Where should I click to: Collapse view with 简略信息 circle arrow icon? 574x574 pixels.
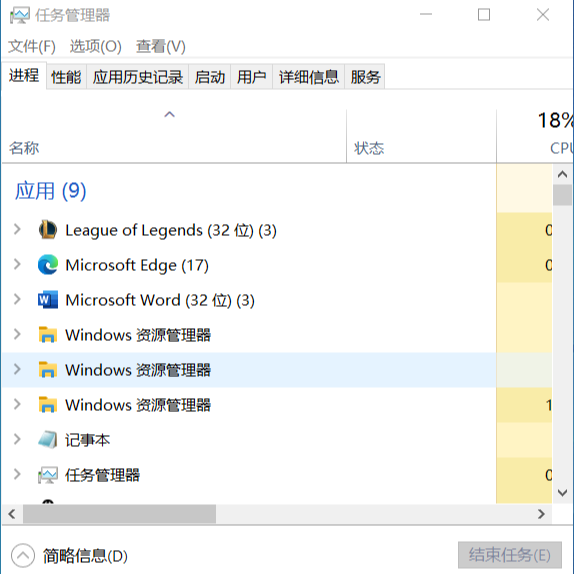point(23,555)
